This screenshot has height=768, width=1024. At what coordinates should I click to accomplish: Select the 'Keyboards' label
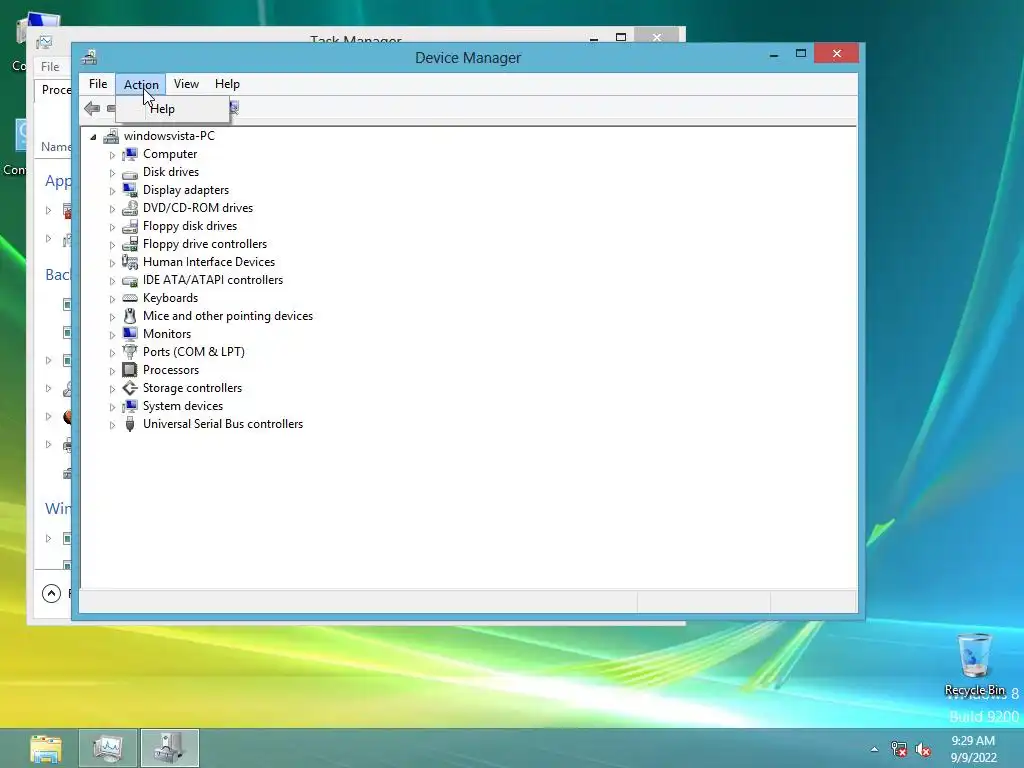click(x=170, y=298)
